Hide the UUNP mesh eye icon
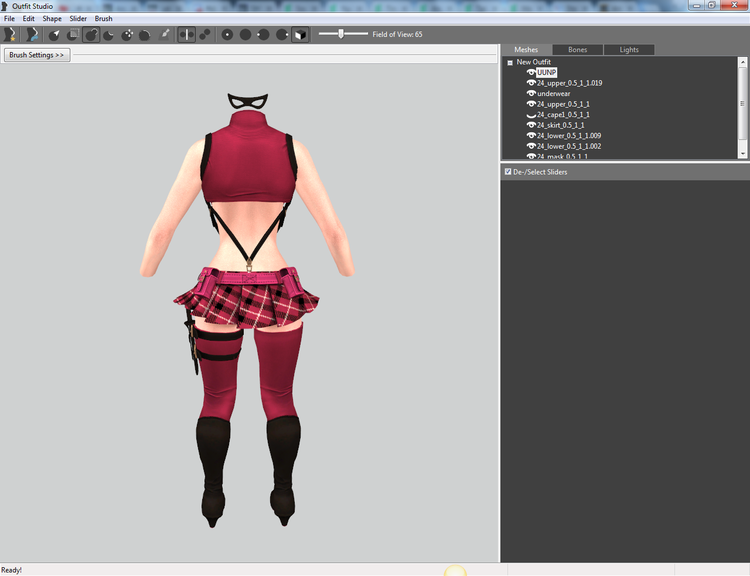Image resolution: width=750 pixels, height=576 pixels. tap(531, 72)
